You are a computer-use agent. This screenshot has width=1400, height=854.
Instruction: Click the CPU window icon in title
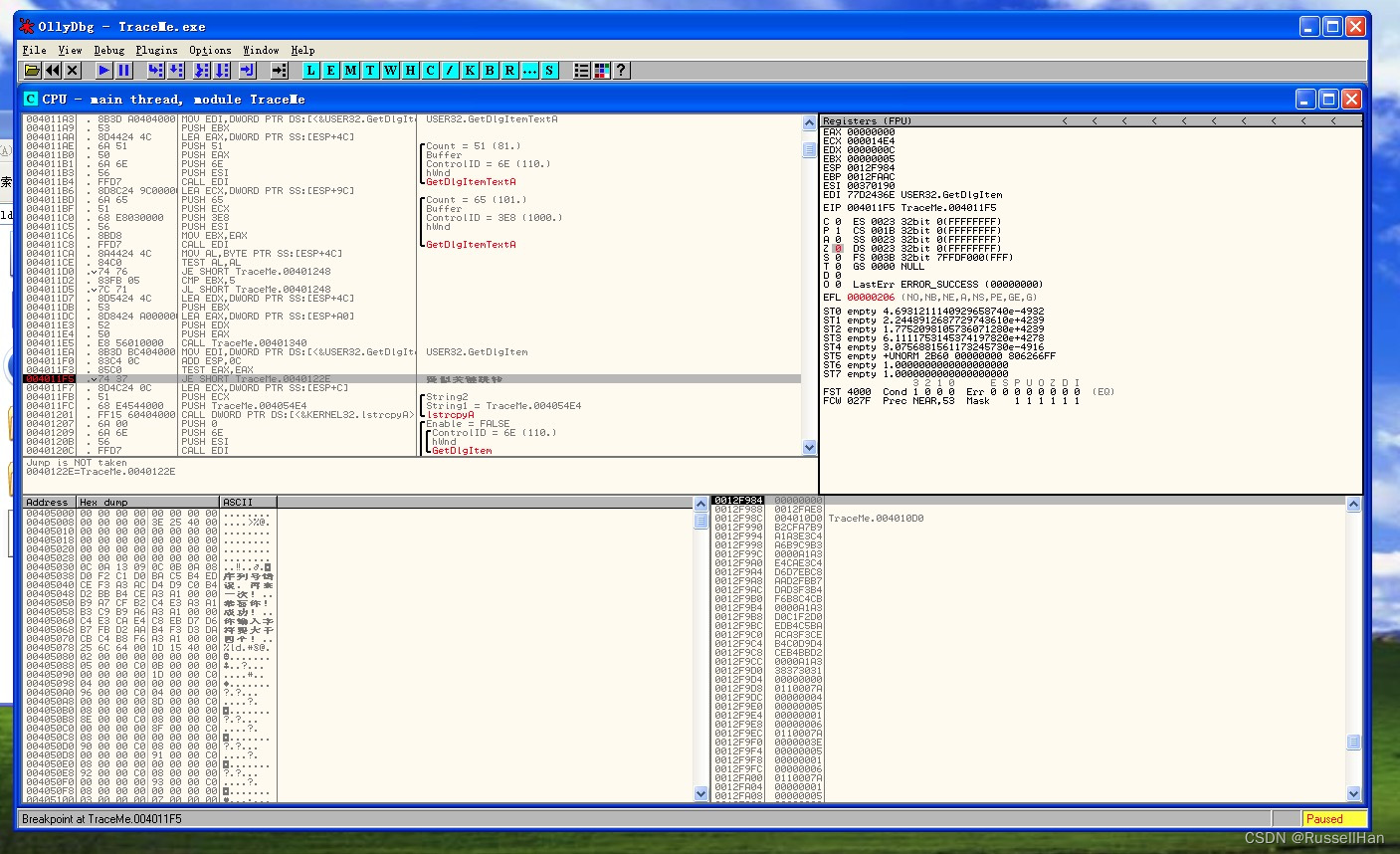[30, 99]
